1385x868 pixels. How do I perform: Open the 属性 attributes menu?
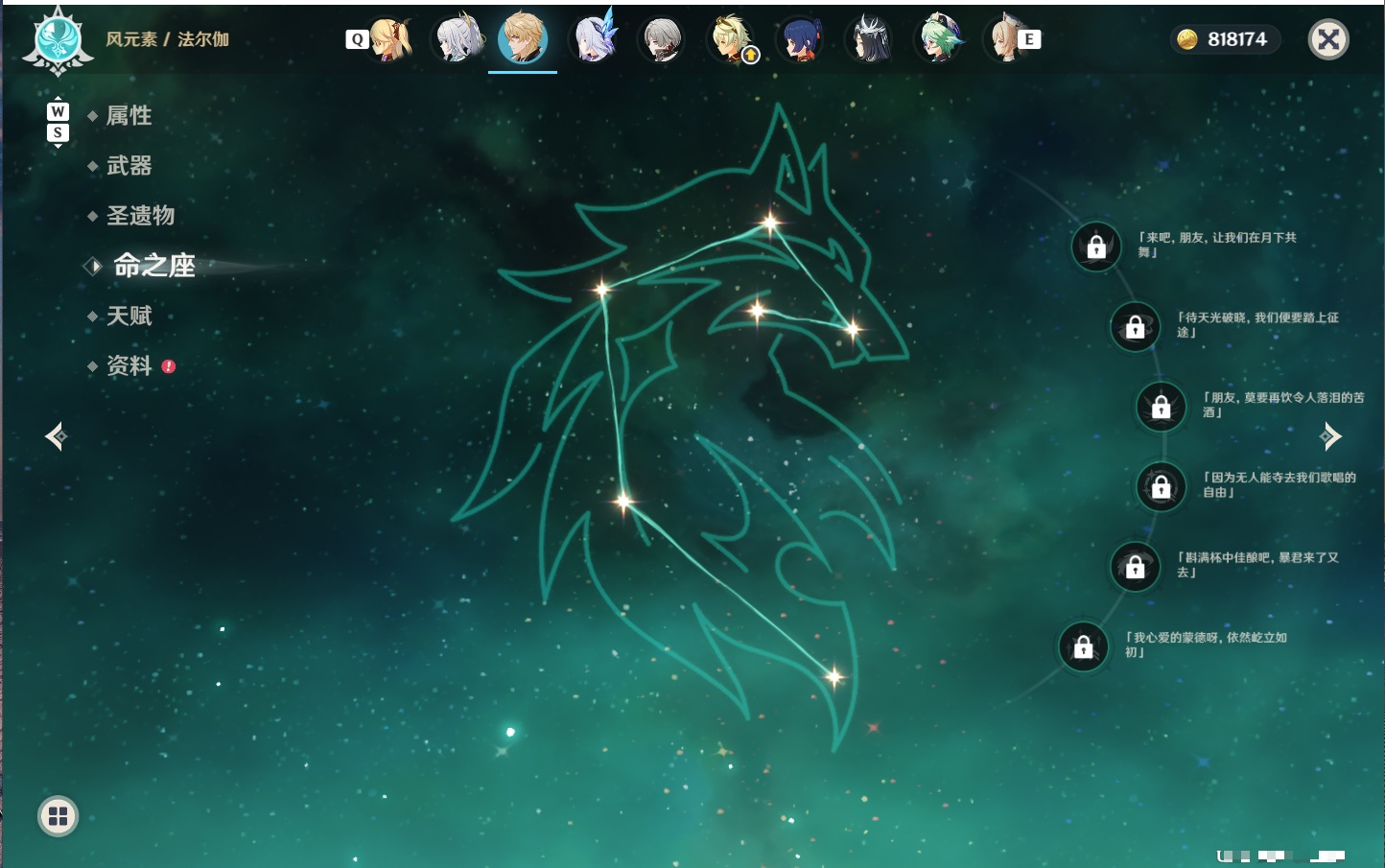click(129, 116)
